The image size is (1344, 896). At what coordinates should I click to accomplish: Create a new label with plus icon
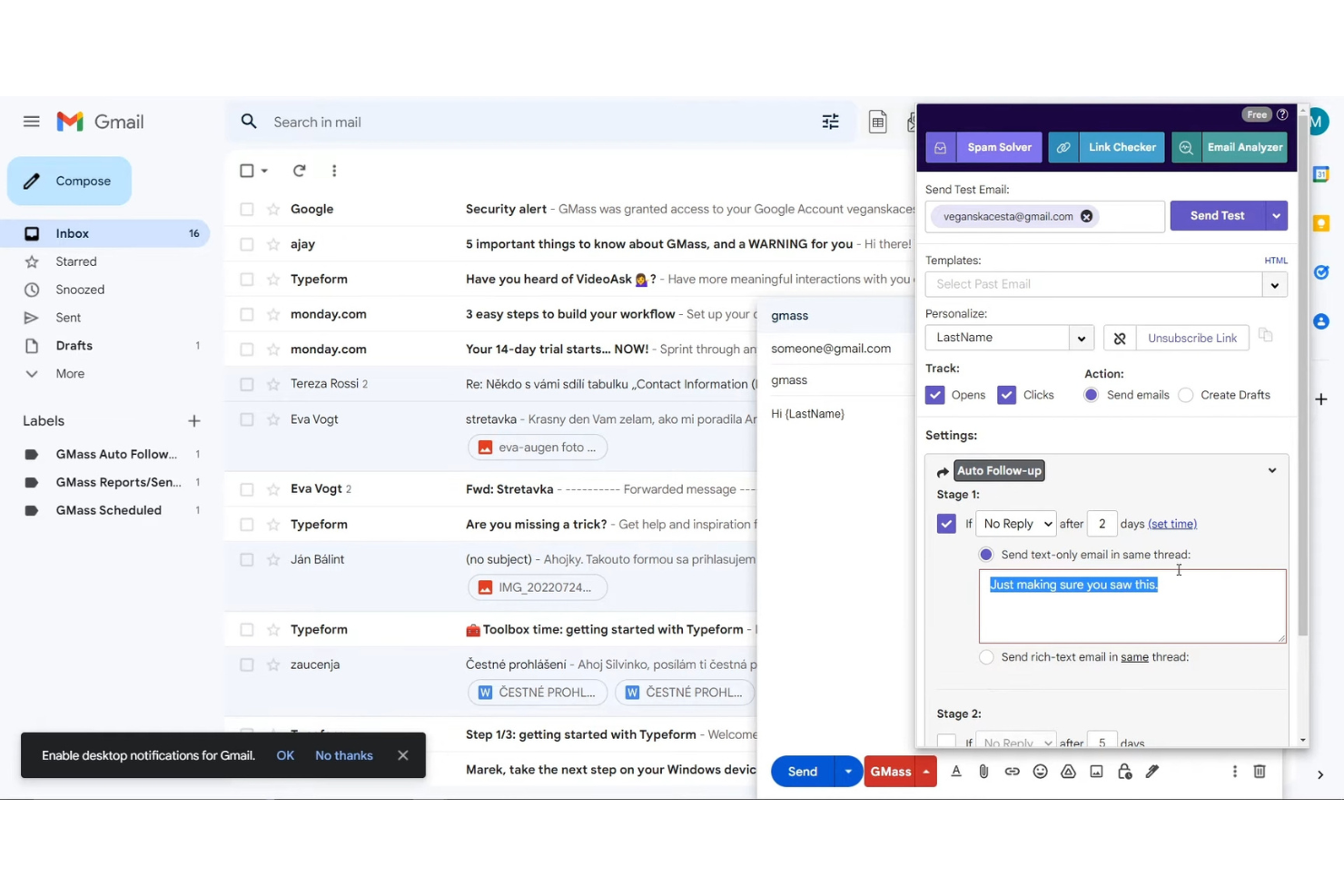193,421
